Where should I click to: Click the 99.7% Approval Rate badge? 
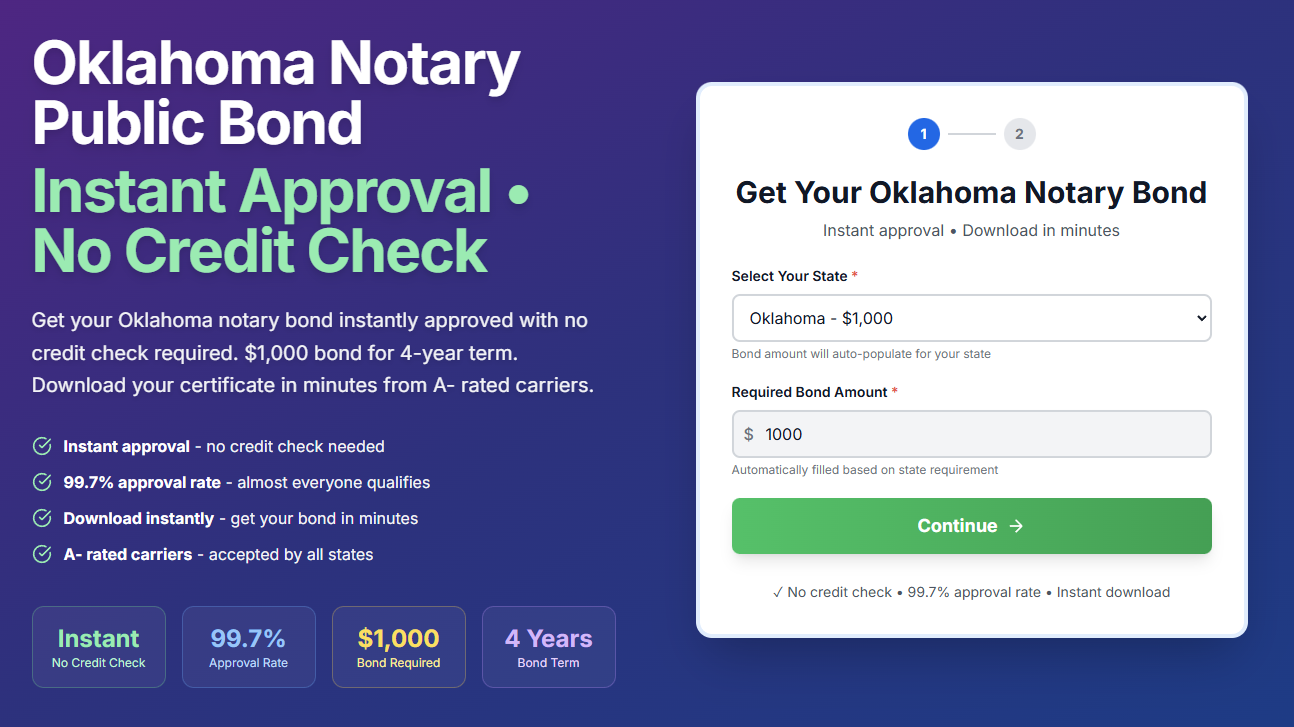249,647
